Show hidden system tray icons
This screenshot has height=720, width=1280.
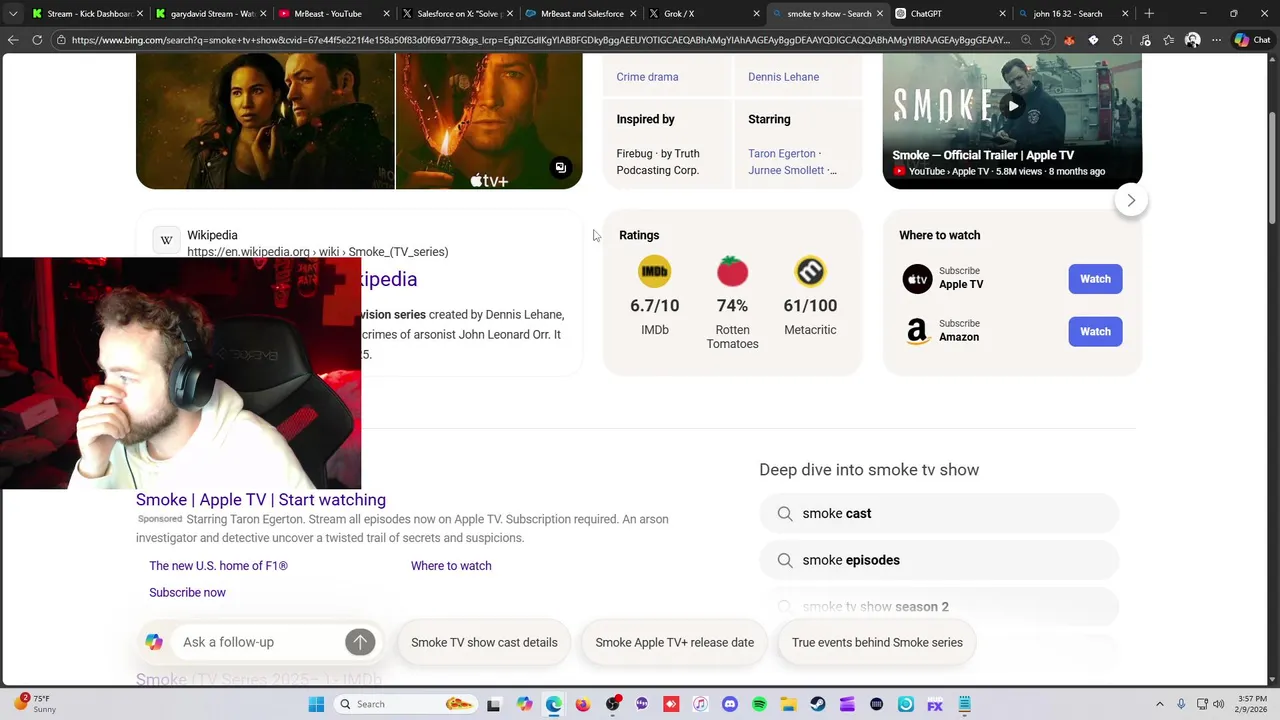(x=1160, y=704)
